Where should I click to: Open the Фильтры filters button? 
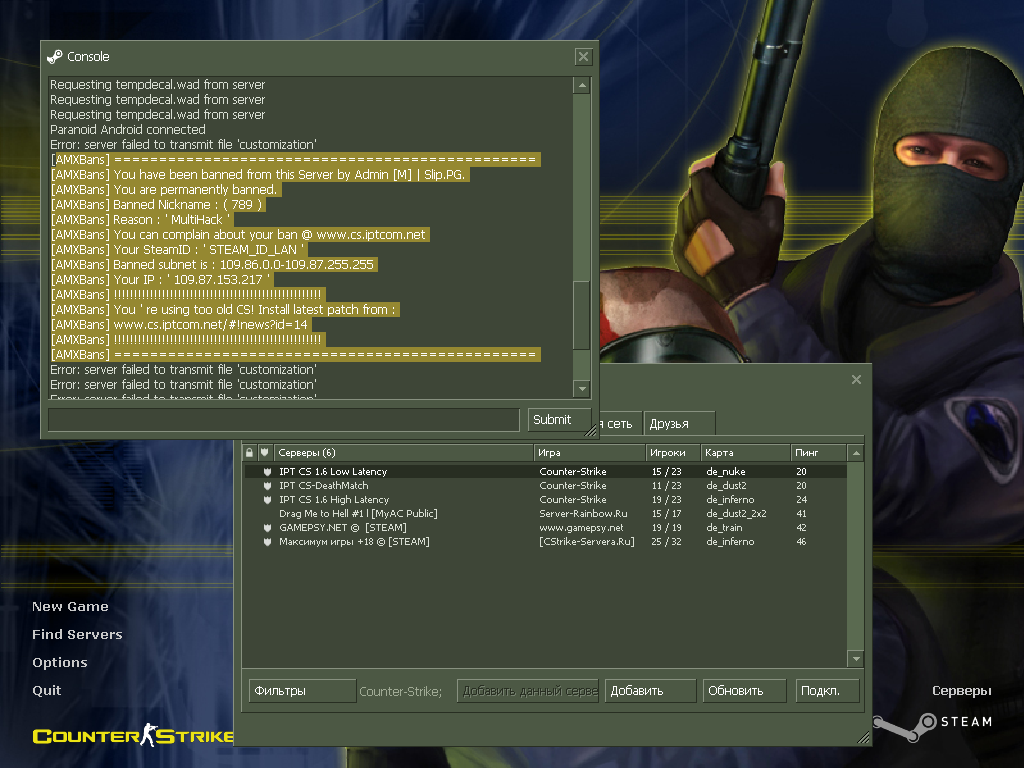click(302, 691)
